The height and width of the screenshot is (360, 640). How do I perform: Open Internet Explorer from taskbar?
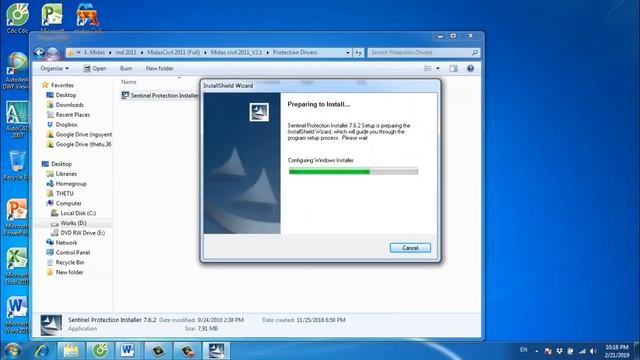[42, 351]
